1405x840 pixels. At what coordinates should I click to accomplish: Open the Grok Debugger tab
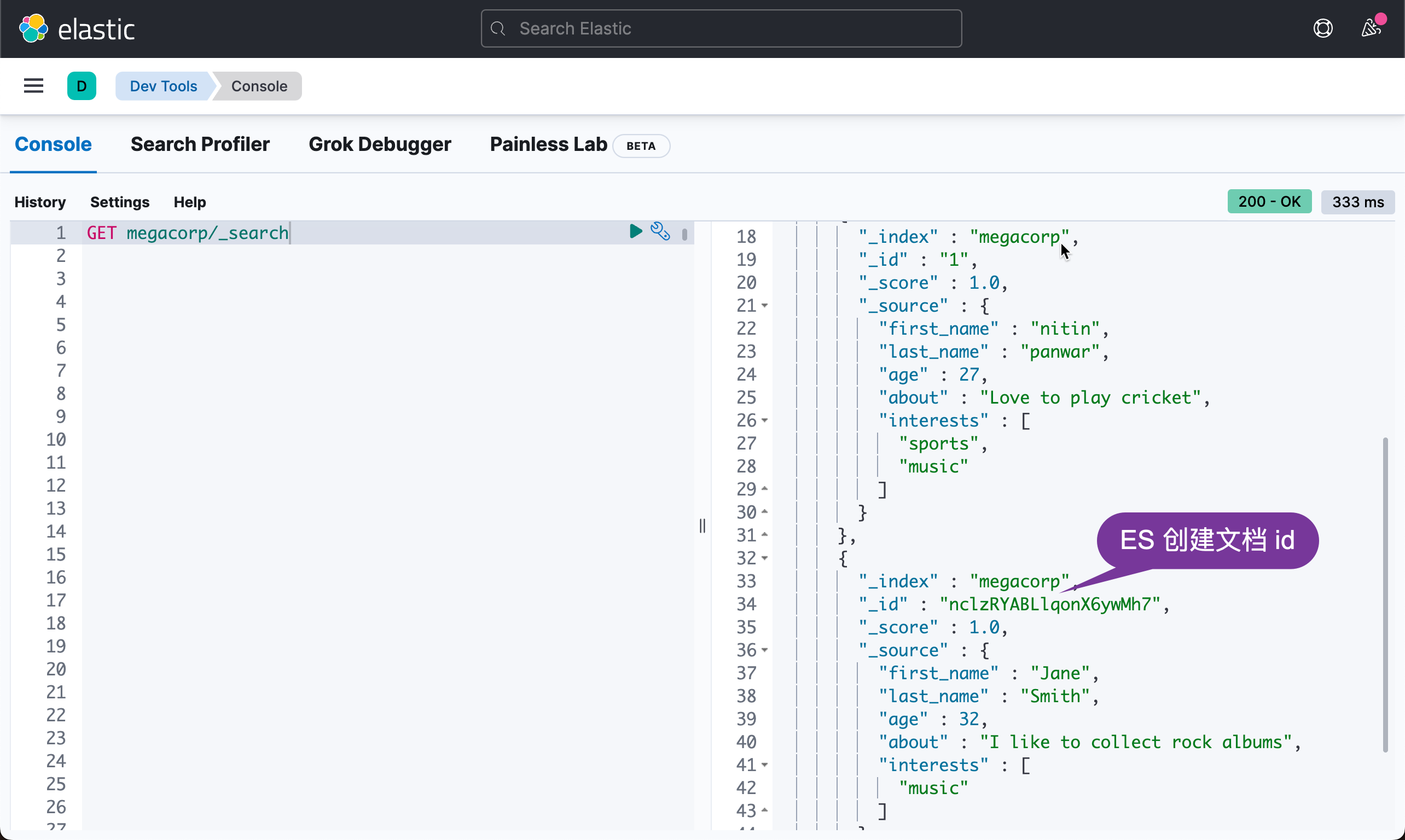[x=380, y=145]
